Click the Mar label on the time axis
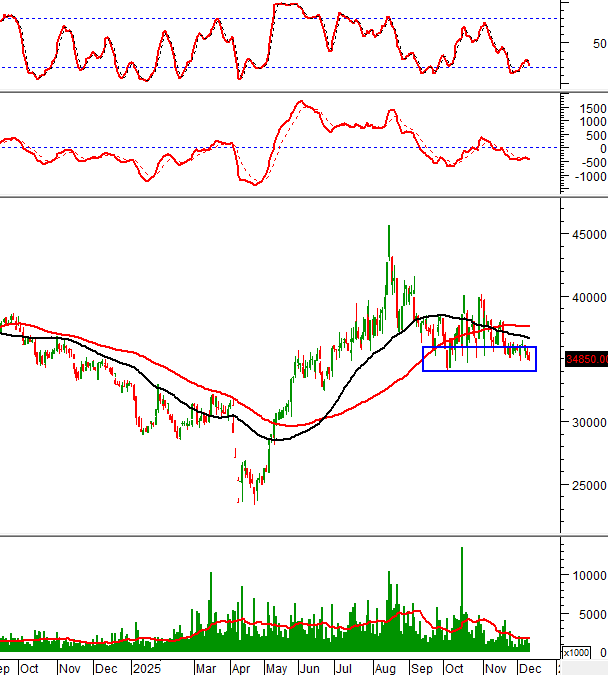Image resolution: width=608 pixels, height=675 pixels. click(x=205, y=667)
